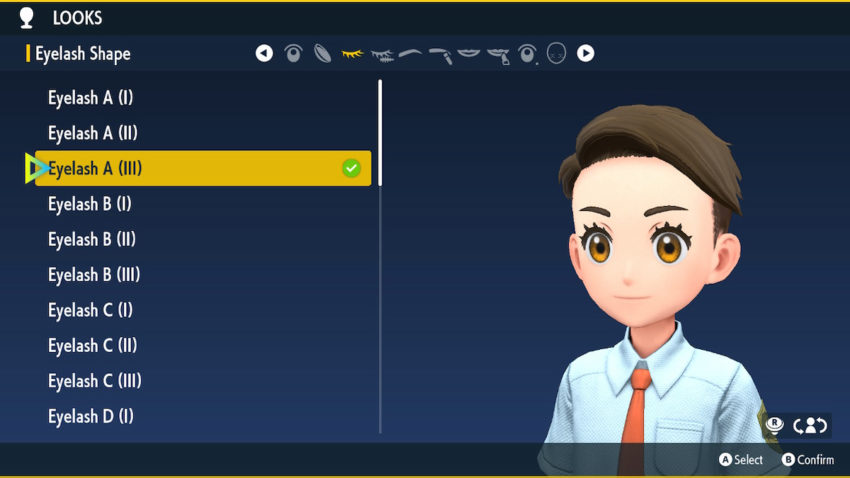Viewport: 850px width, 478px height.
Task: Click the eyelash list scrollbar thumb
Action: [x=380, y=133]
